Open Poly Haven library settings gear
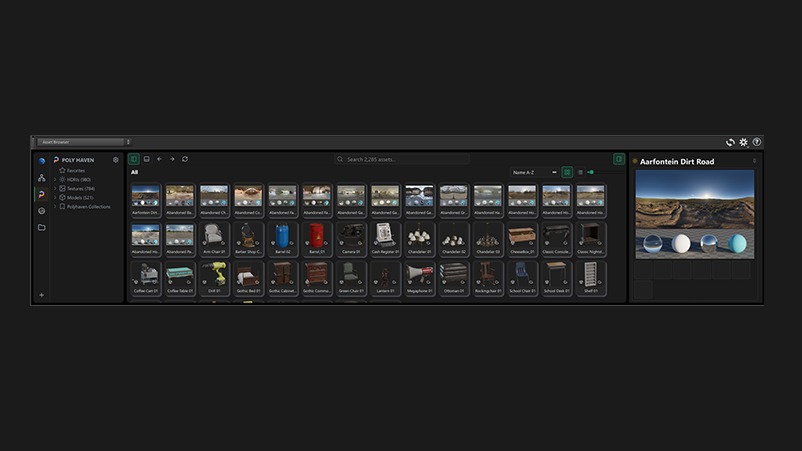 coord(116,160)
